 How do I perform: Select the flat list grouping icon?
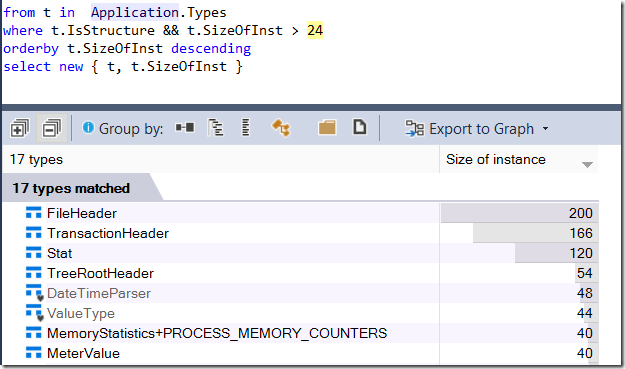246,128
